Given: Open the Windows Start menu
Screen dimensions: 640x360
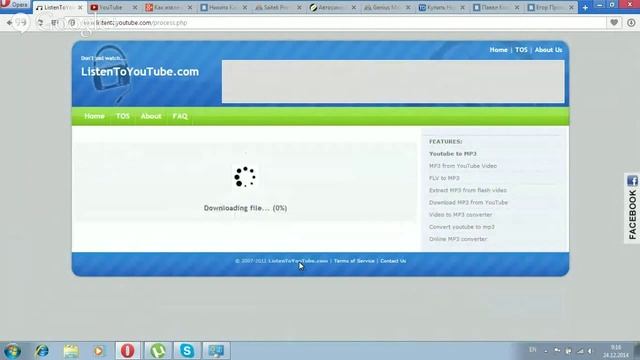Looking at the screenshot, I should pyautogui.click(x=12, y=351).
